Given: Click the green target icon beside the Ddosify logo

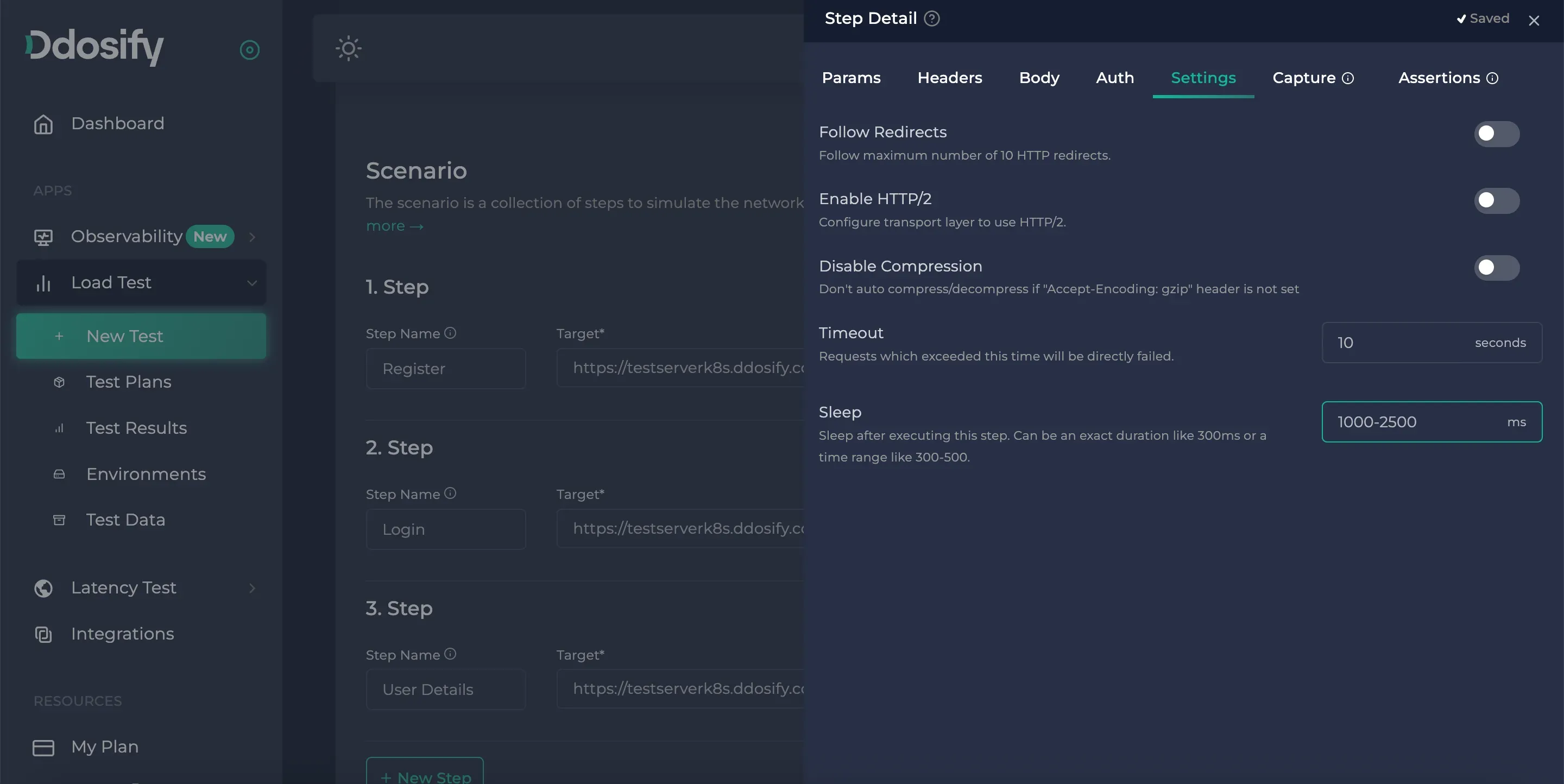Looking at the screenshot, I should click(250, 50).
